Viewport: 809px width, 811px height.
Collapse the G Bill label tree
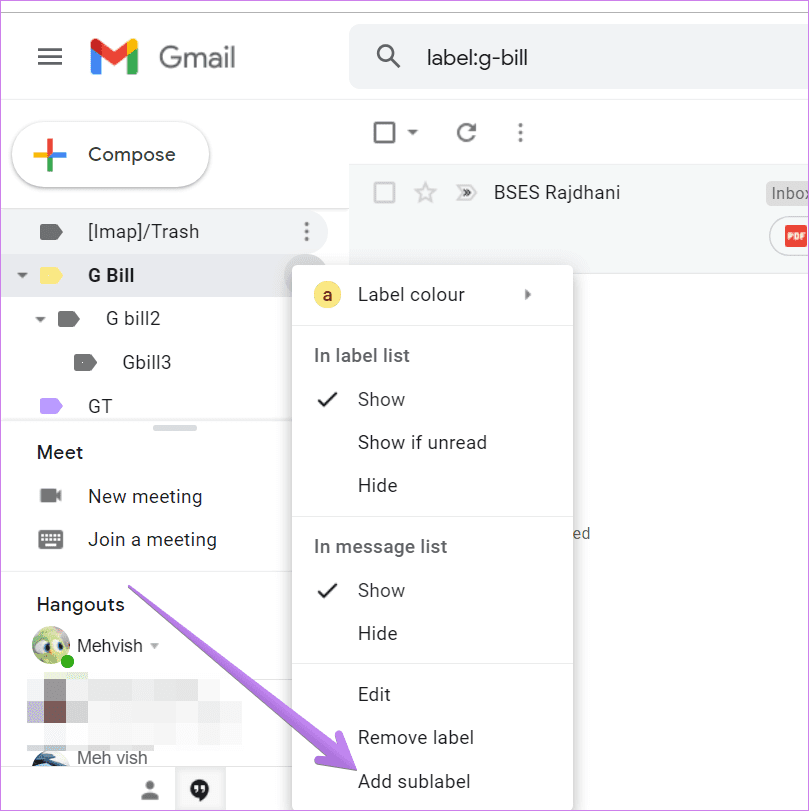[23, 276]
